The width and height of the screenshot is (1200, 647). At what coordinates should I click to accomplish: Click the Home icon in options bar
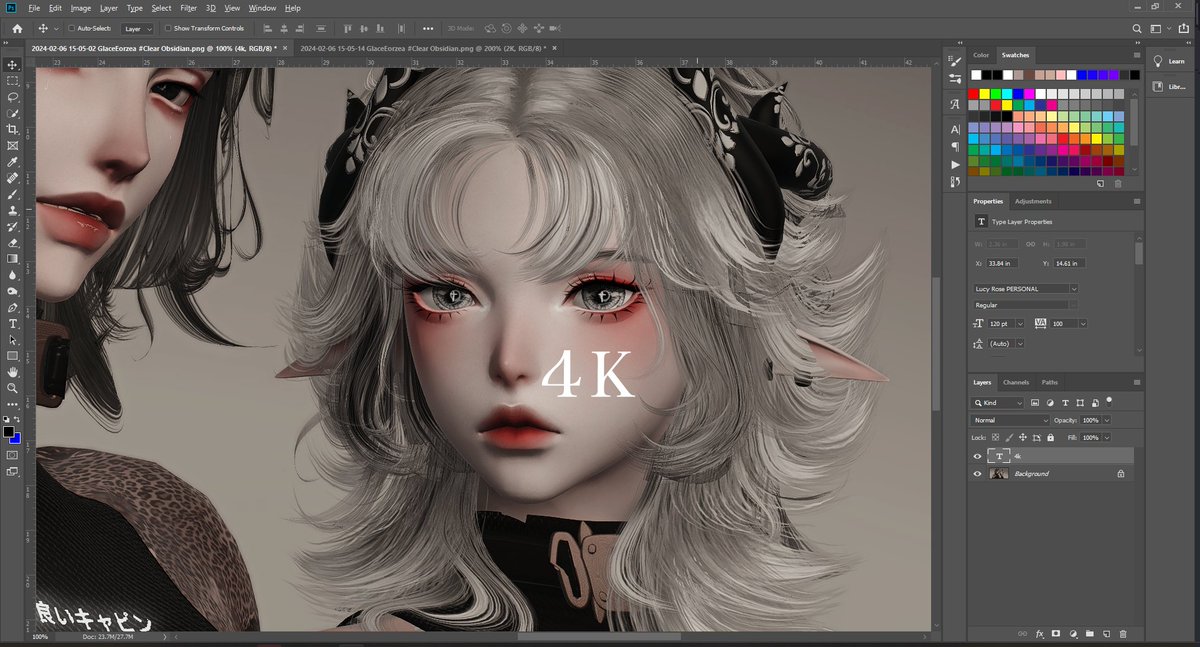[x=17, y=28]
